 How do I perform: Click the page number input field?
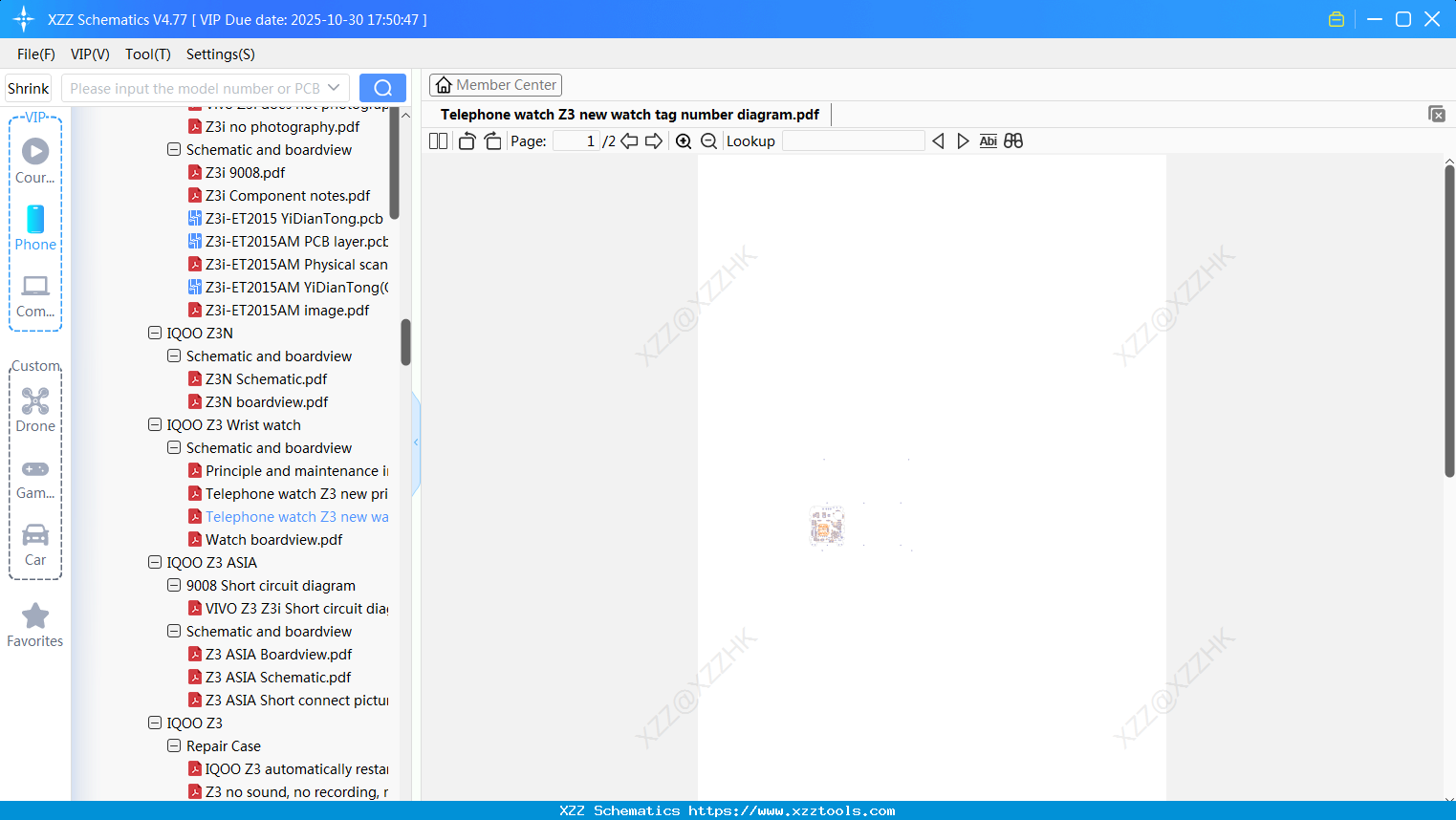[x=576, y=141]
